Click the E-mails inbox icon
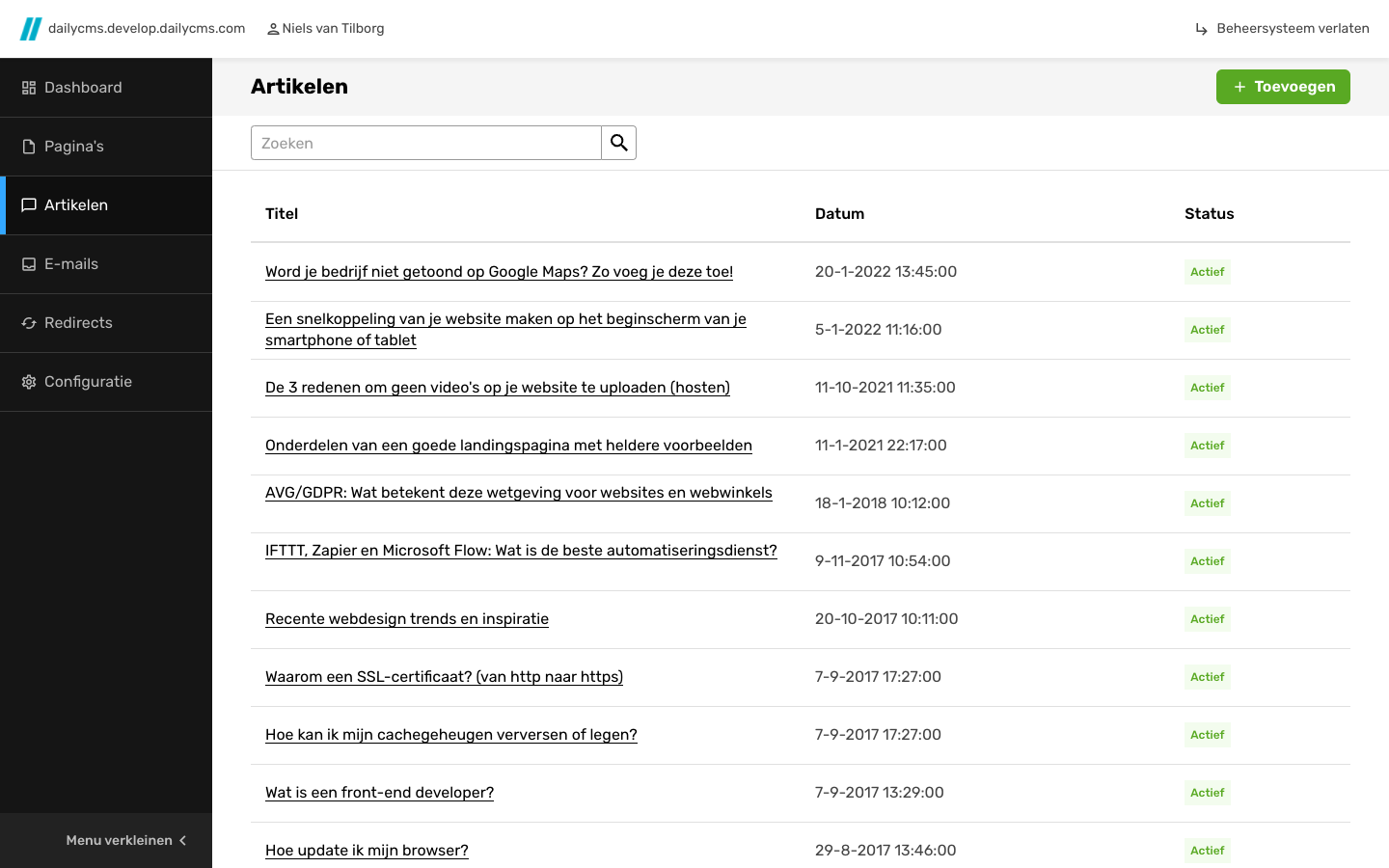The image size is (1389, 868). [29, 264]
